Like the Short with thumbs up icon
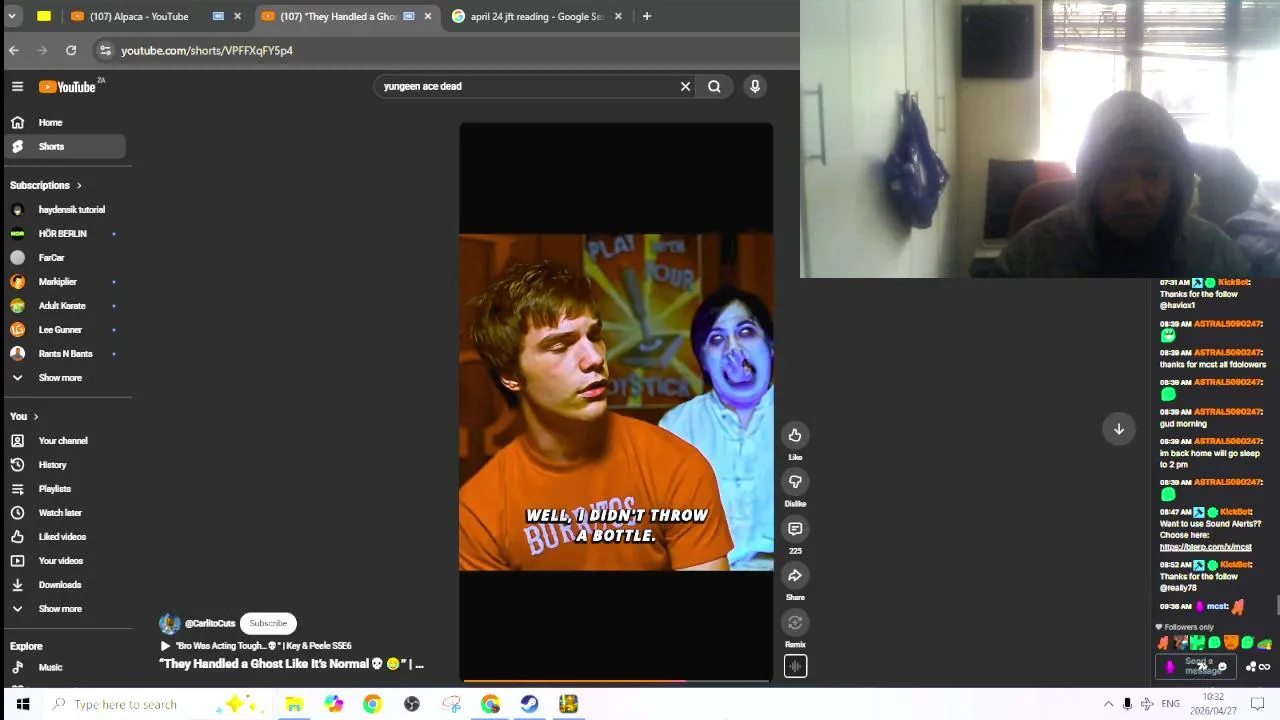Image resolution: width=1280 pixels, height=720 pixels. point(795,435)
